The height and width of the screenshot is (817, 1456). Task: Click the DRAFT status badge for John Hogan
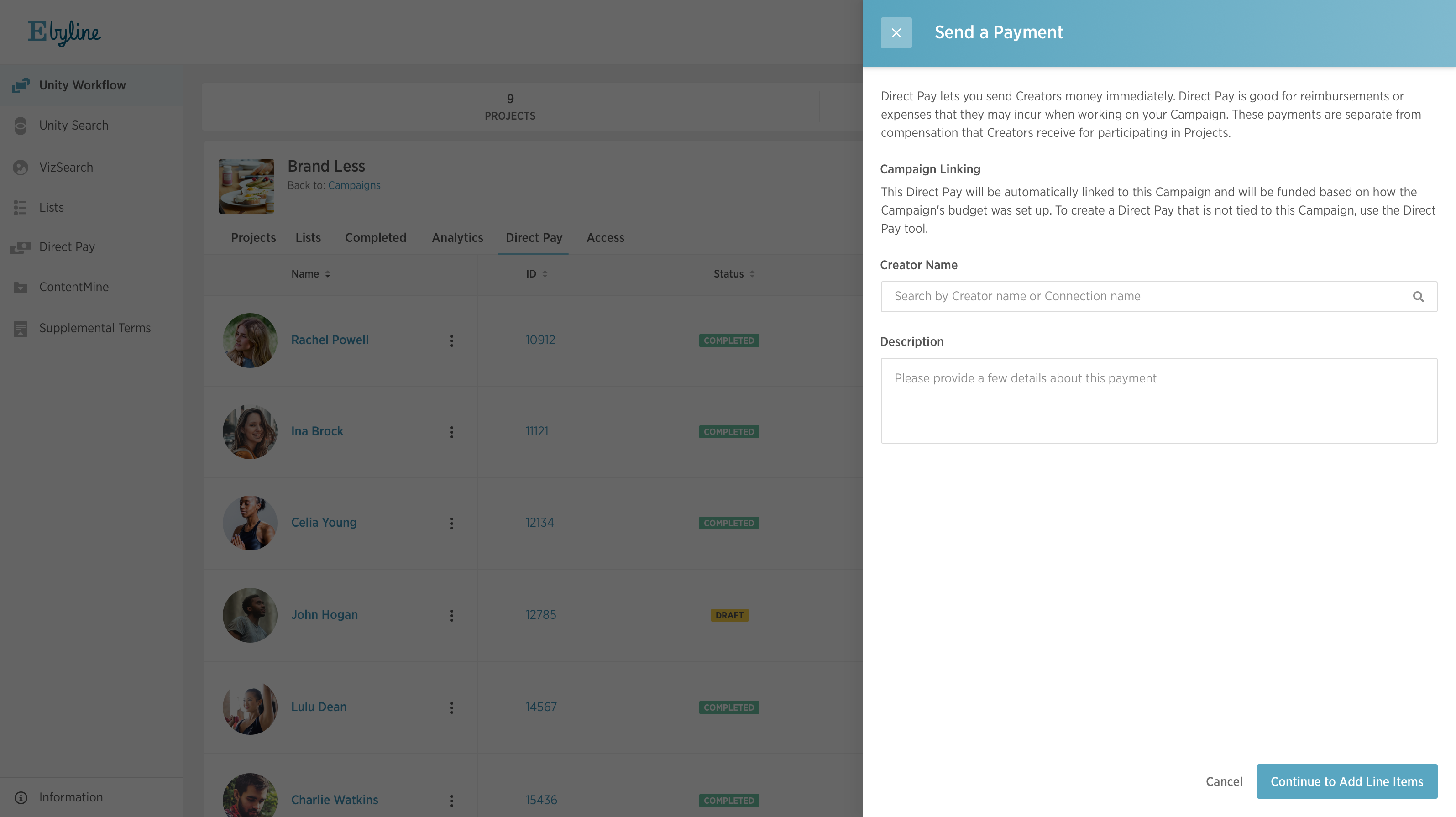[730, 615]
